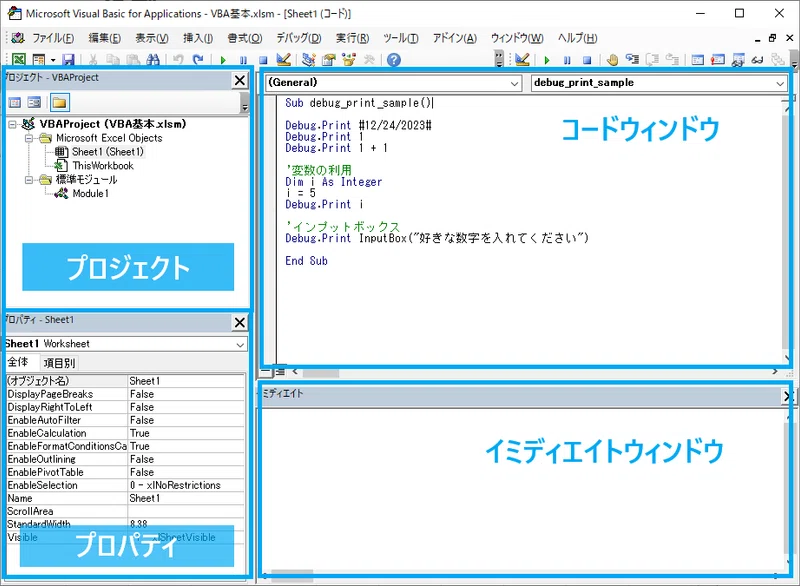Open the 編集(E) menu
This screenshot has width=800, height=586.
105,38
